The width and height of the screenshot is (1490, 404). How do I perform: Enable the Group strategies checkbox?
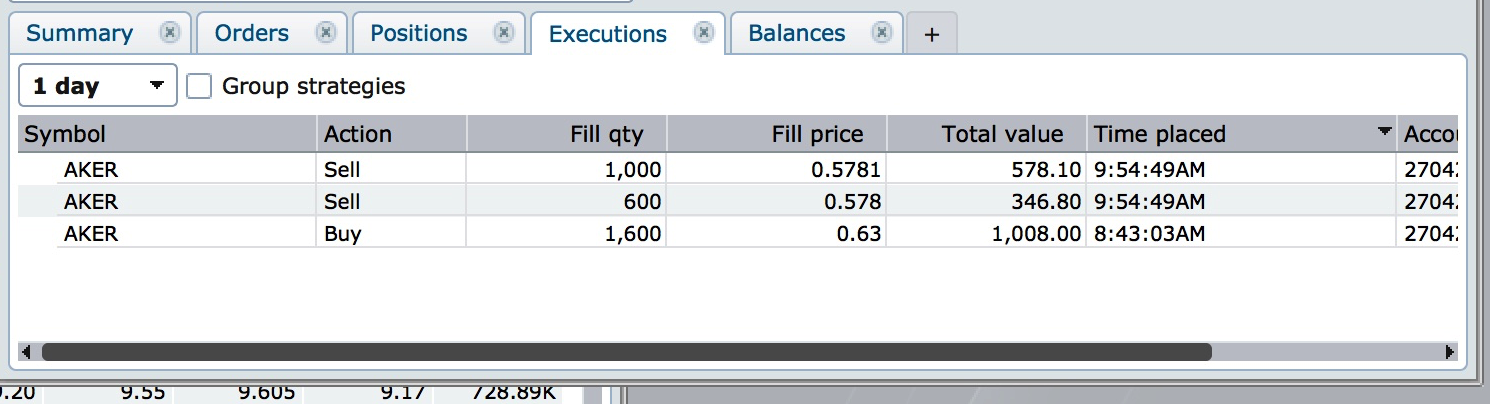click(200, 87)
